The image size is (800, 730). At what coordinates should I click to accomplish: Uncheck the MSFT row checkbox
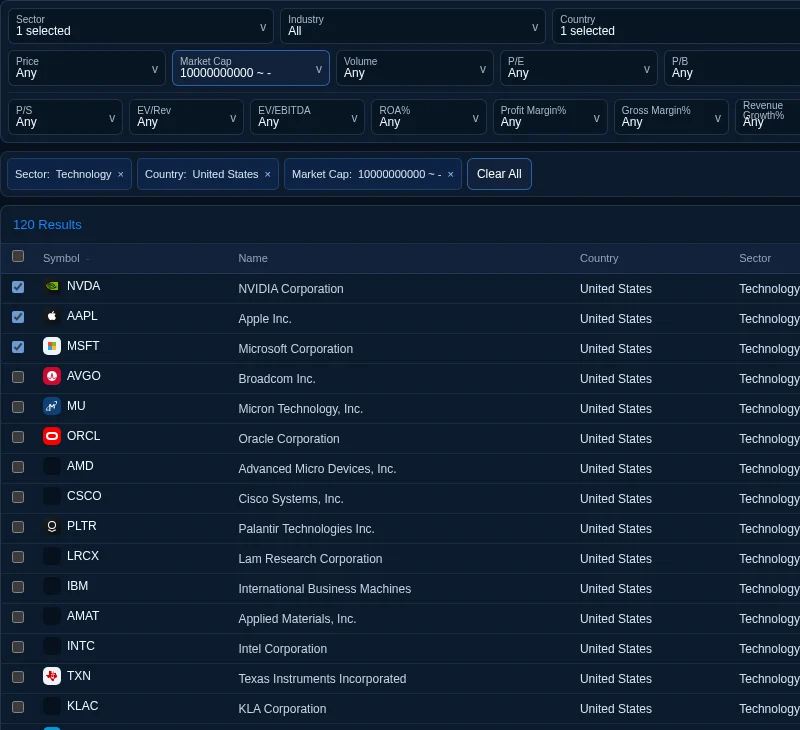click(18, 347)
